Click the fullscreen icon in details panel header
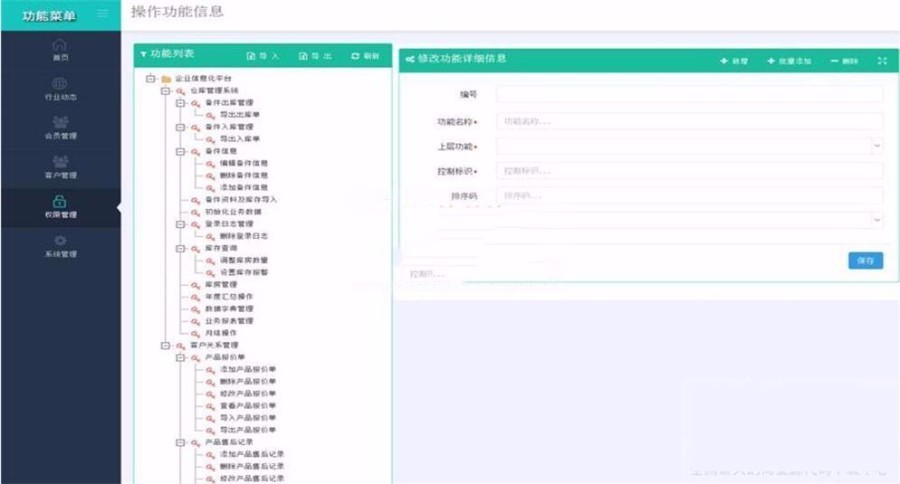The image size is (900, 484). [881, 61]
